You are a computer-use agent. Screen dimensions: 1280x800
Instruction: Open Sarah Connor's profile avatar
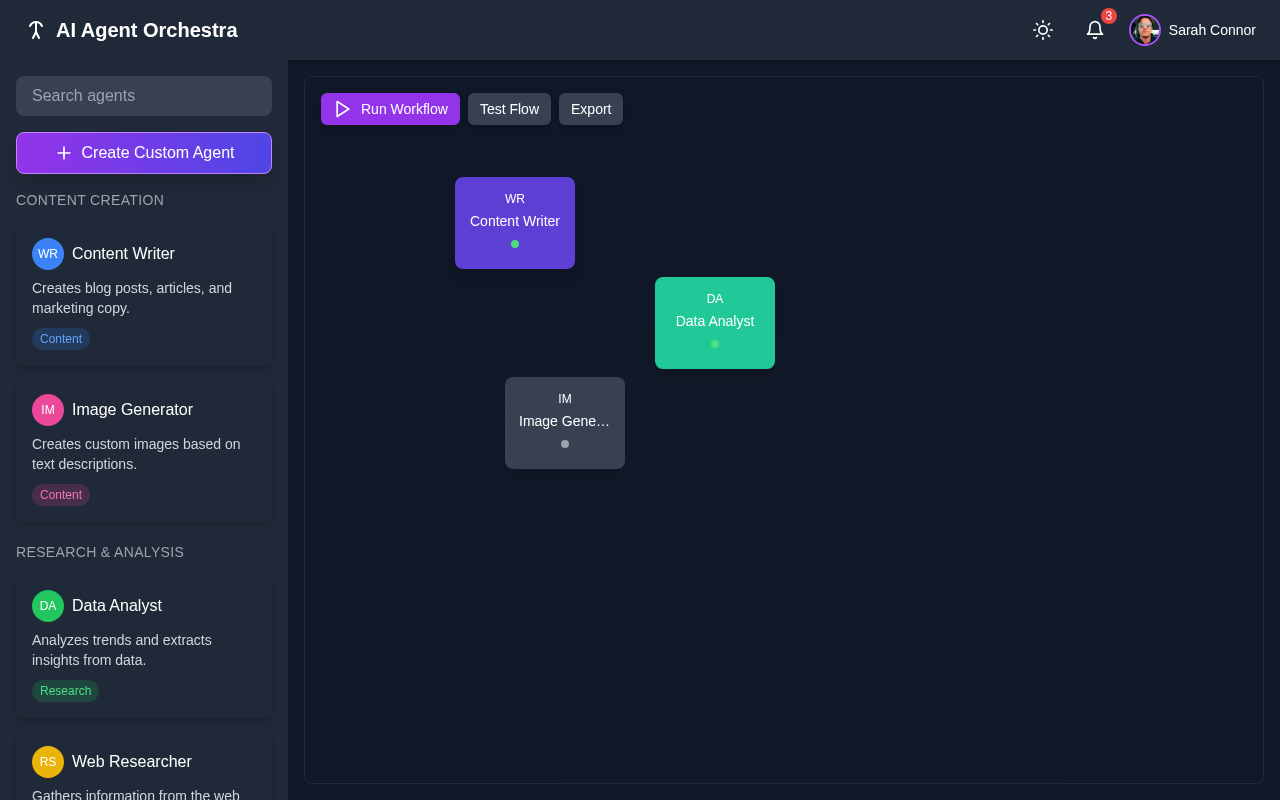pyautogui.click(x=1144, y=30)
